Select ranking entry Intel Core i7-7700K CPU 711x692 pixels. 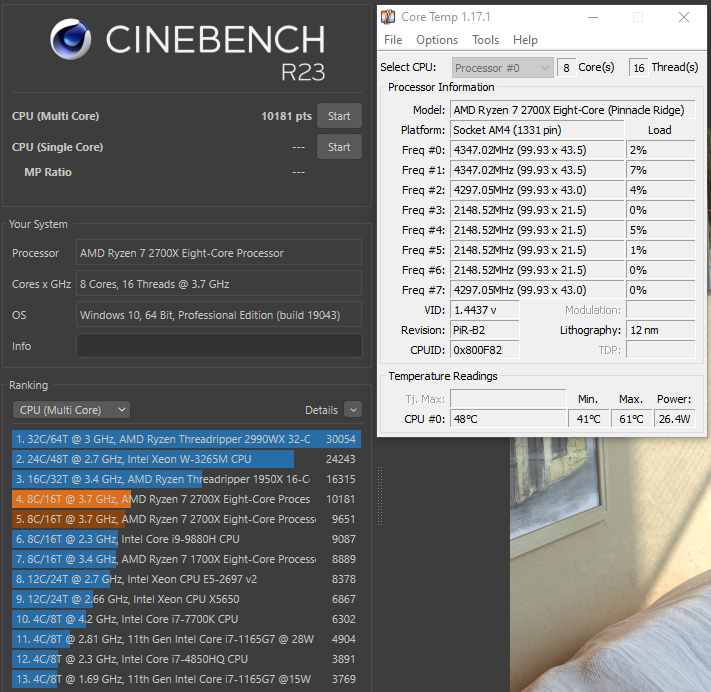tap(186, 619)
